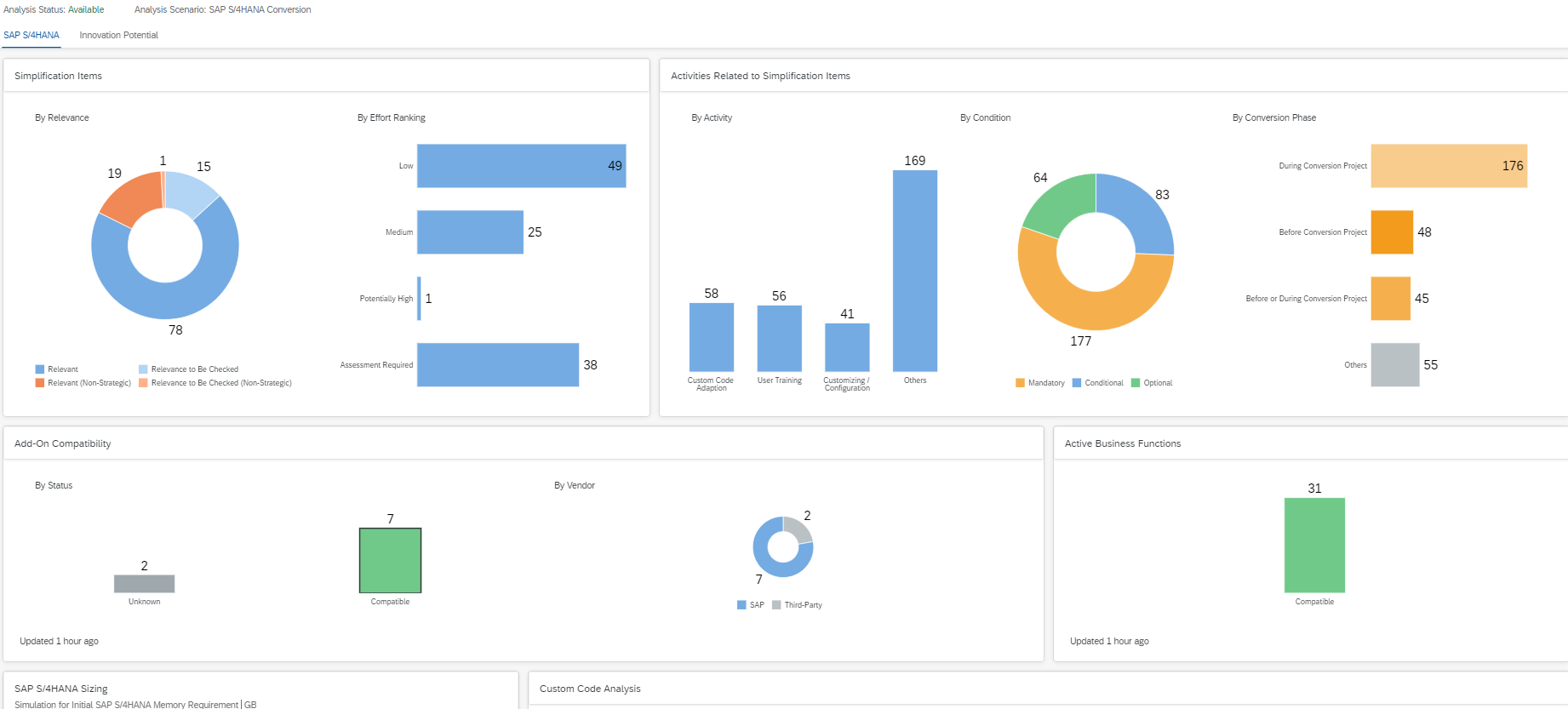Select the Unknown add-on status bar
1568x709 pixels.
click(145, 584)
